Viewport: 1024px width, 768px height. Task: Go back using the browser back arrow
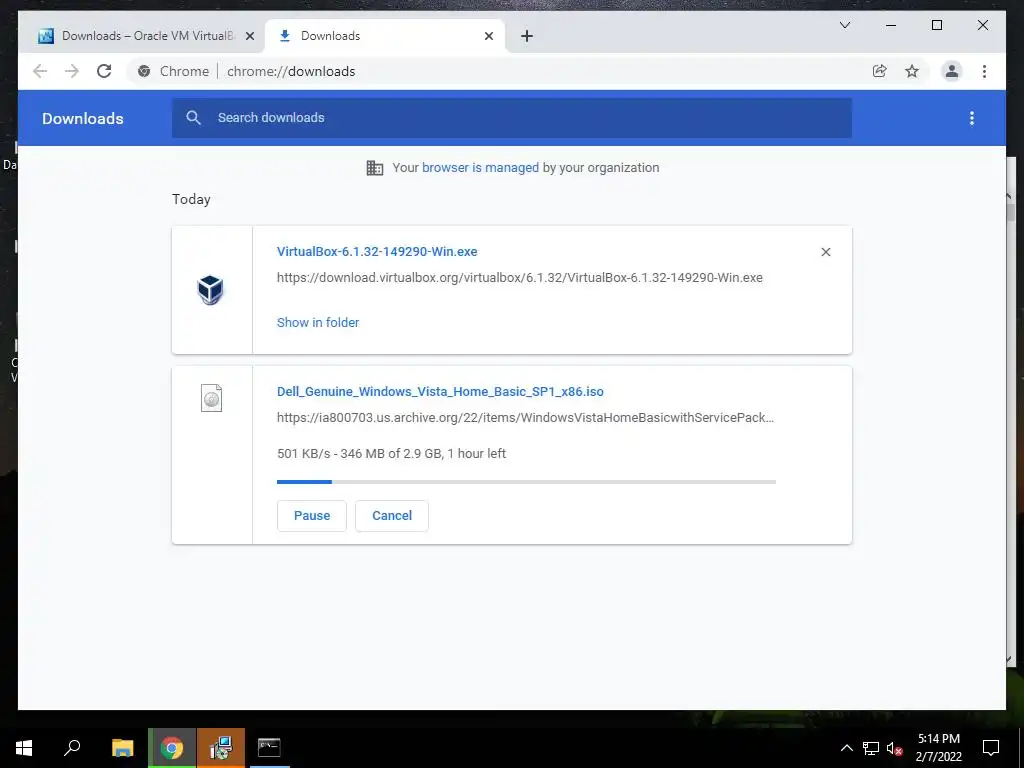point(40,71)
